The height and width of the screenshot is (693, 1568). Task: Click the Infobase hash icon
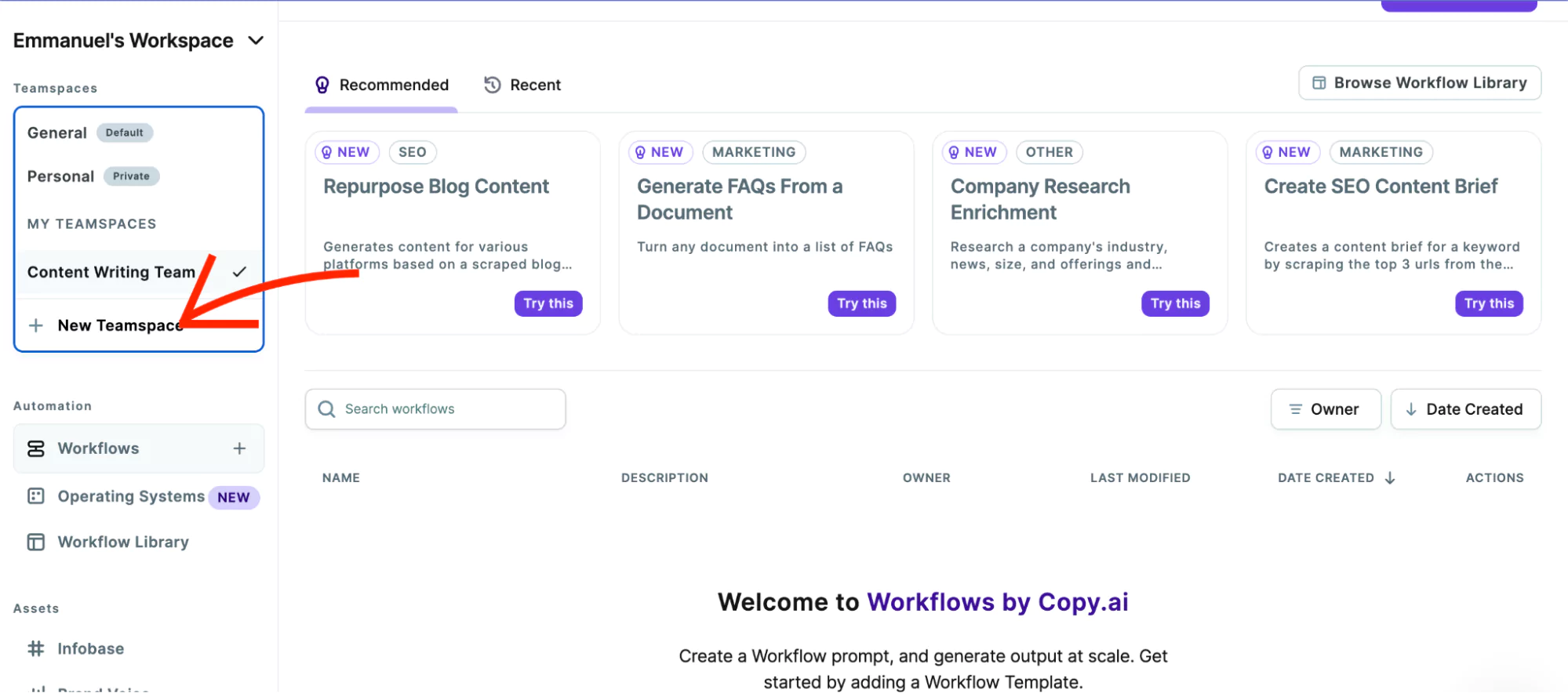click(x=36, y=648)
